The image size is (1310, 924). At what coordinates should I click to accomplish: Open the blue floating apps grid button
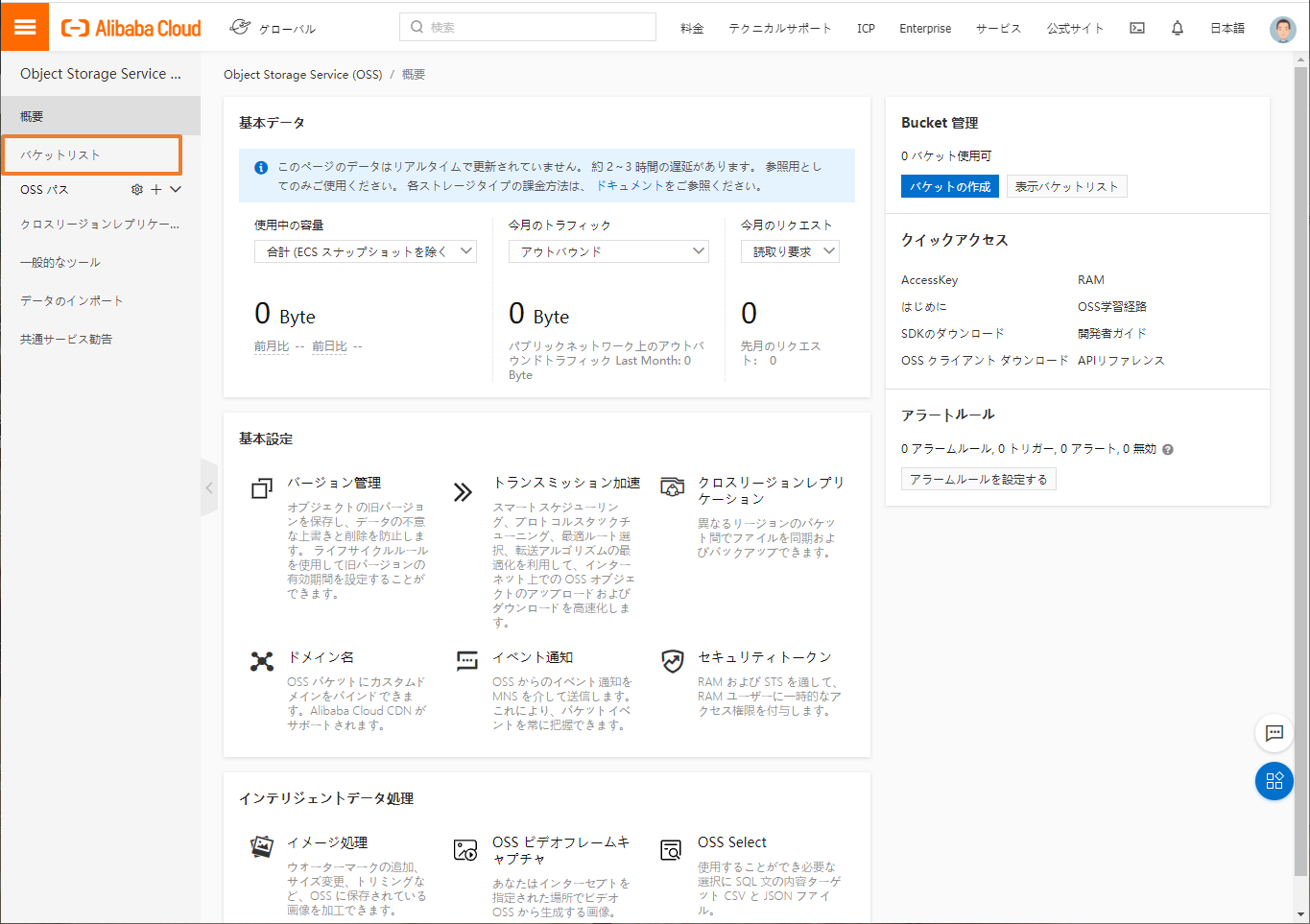(x=1274, y=781)
